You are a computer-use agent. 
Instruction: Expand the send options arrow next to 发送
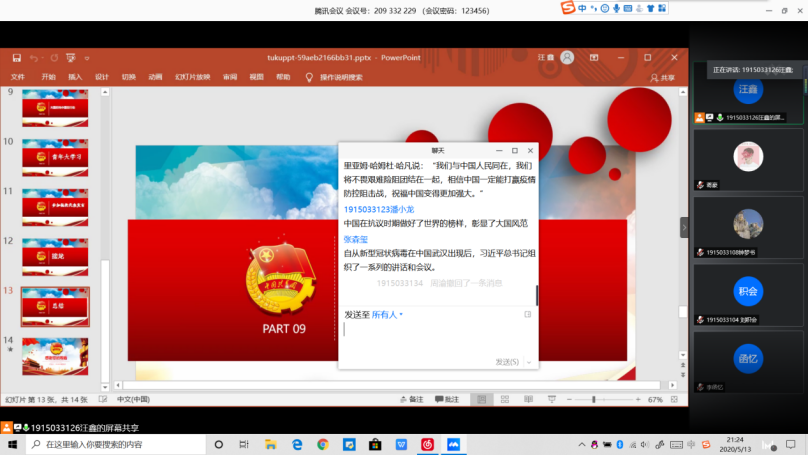(529, 362)
